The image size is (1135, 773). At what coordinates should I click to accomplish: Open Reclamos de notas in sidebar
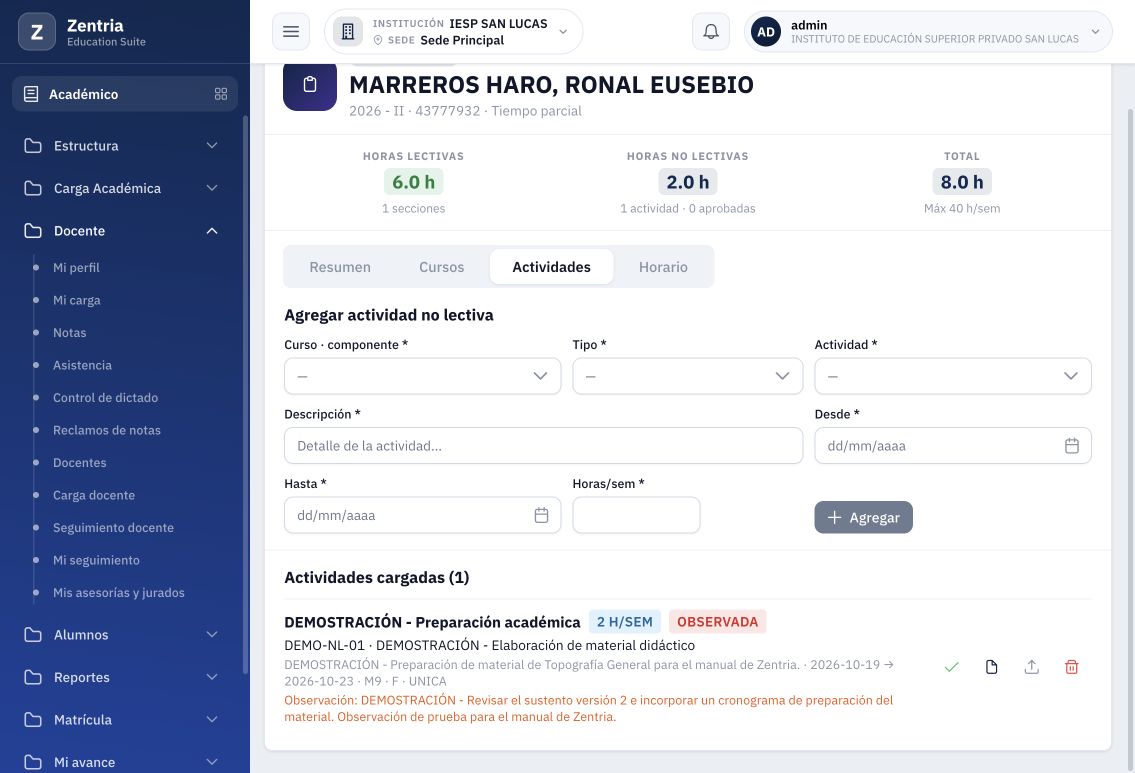coord(107,430)
